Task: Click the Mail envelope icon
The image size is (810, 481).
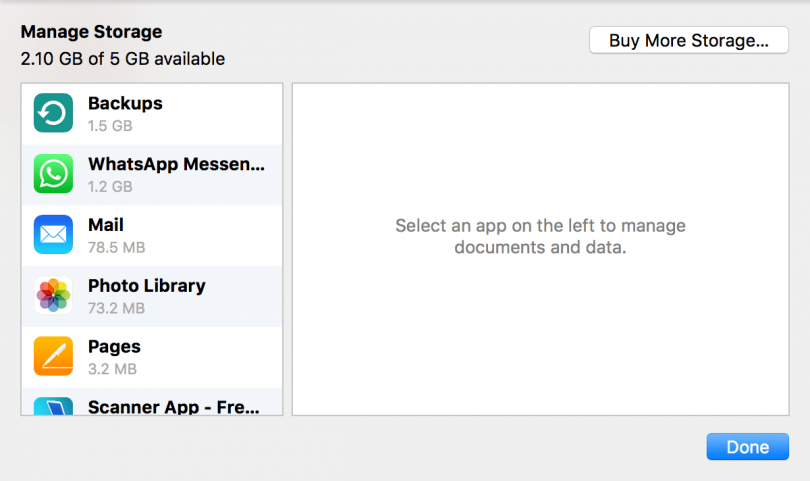Action: [x=53, y=235]
